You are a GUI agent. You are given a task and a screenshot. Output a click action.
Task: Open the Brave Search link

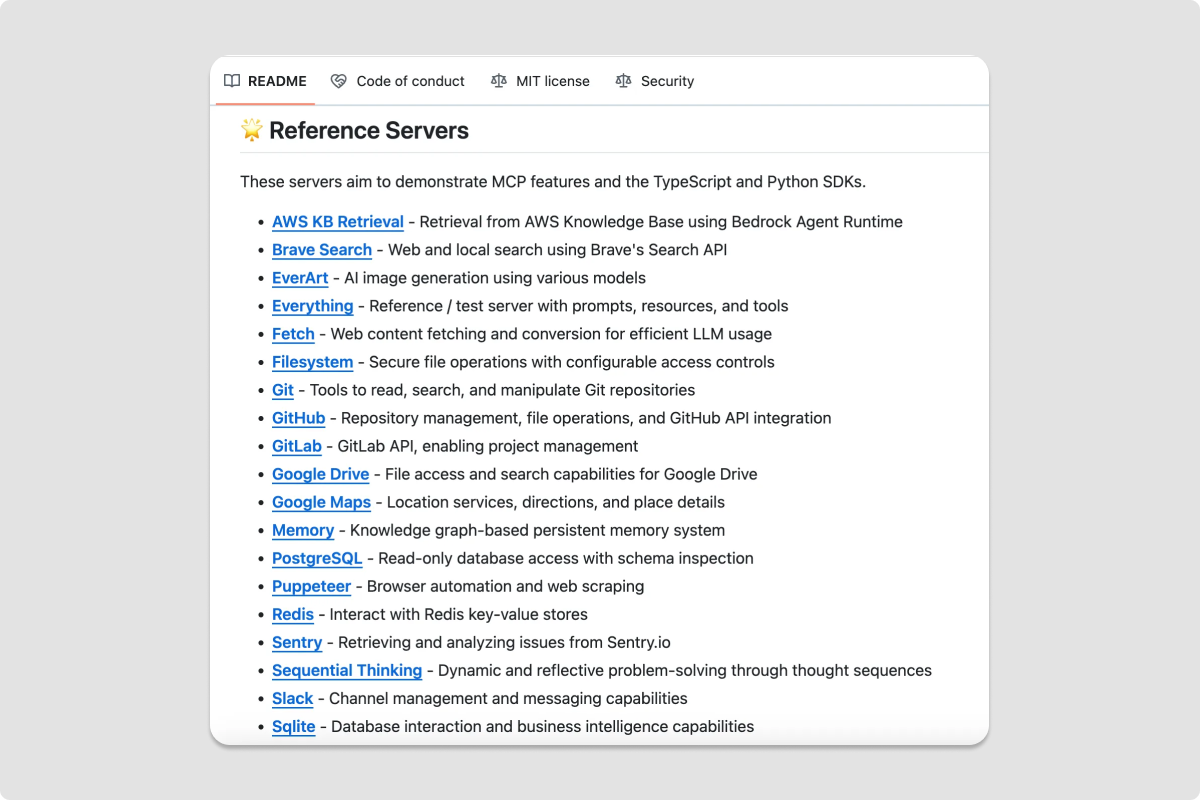click(322, 250)
